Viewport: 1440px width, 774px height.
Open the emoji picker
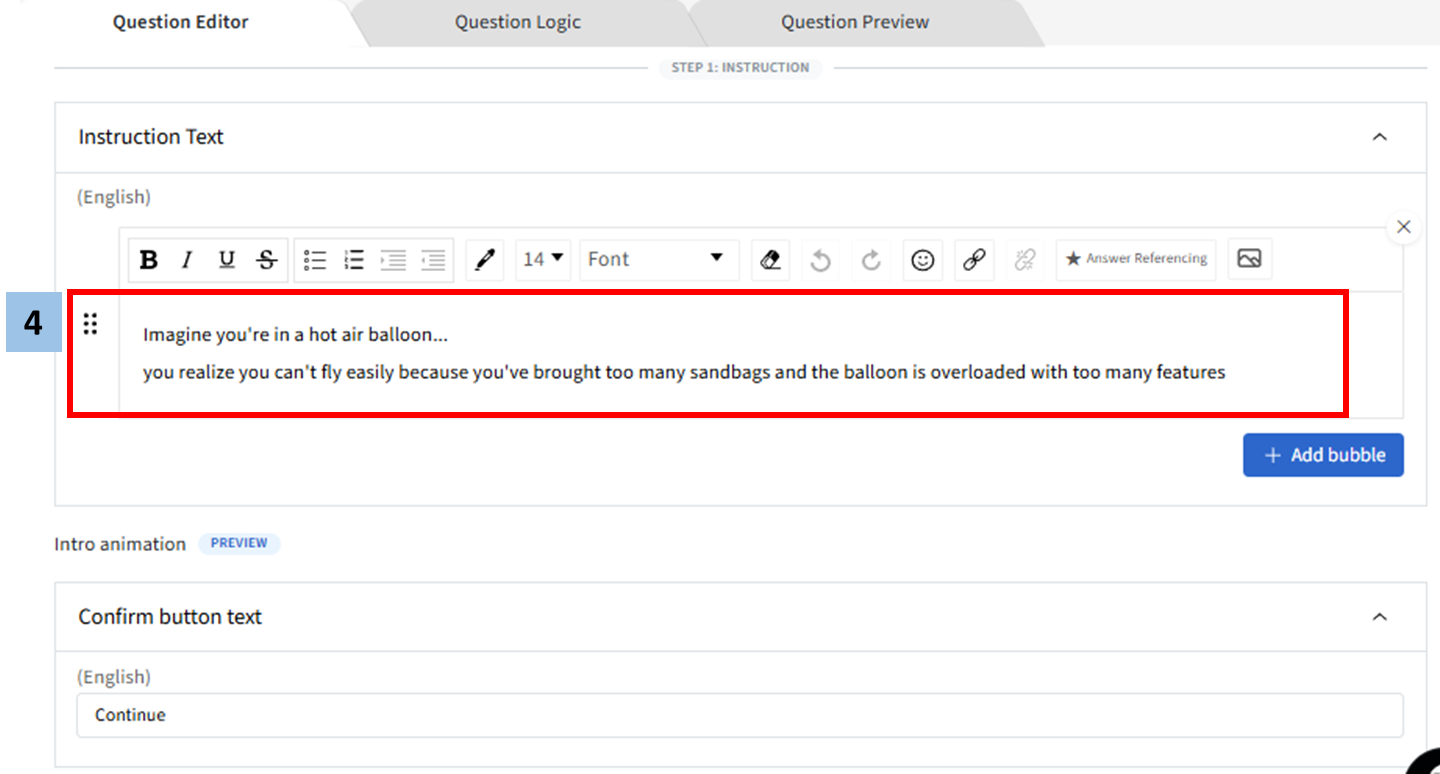(x=922, y=260)
